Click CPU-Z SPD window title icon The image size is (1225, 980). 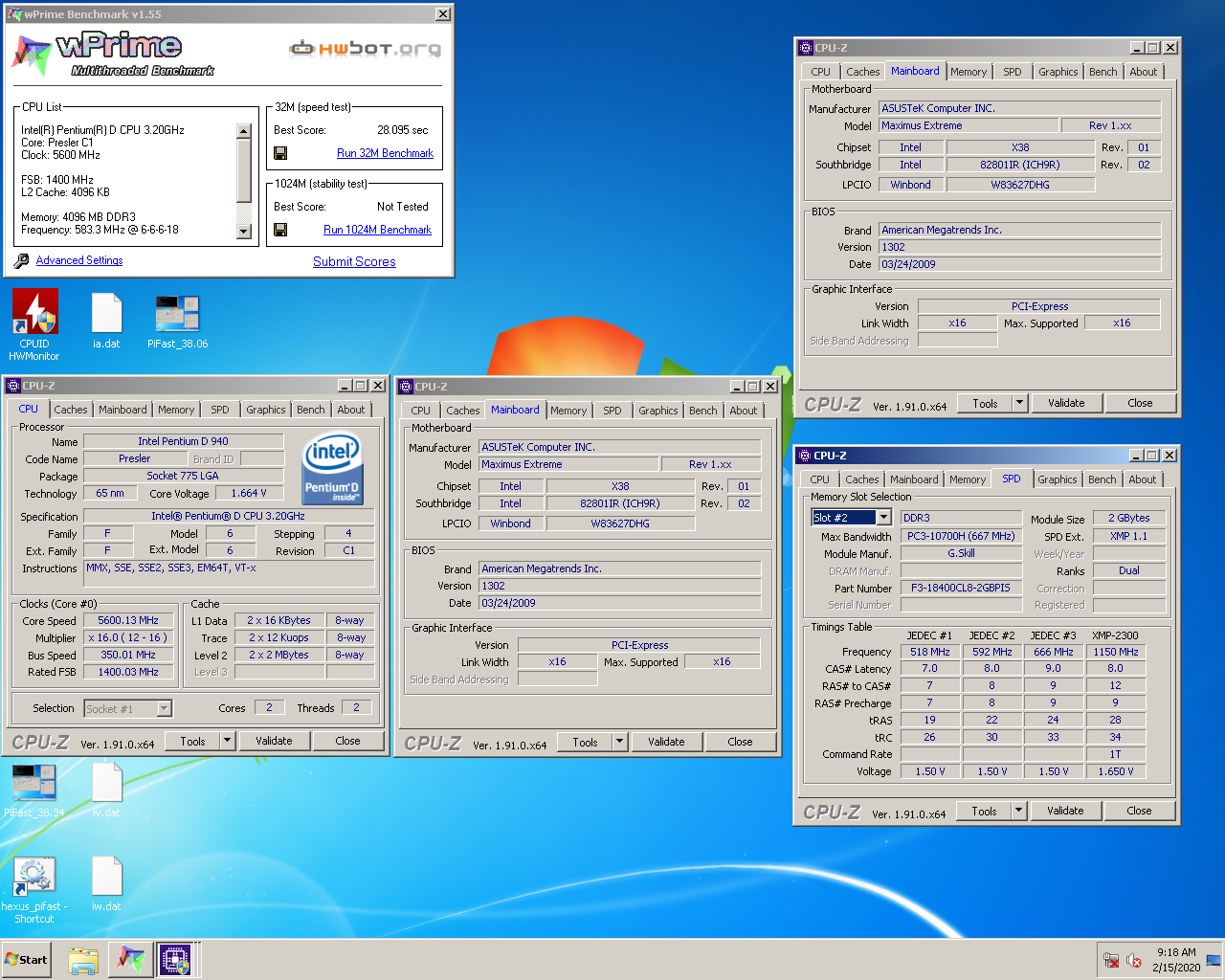click(x=804, y=456)
